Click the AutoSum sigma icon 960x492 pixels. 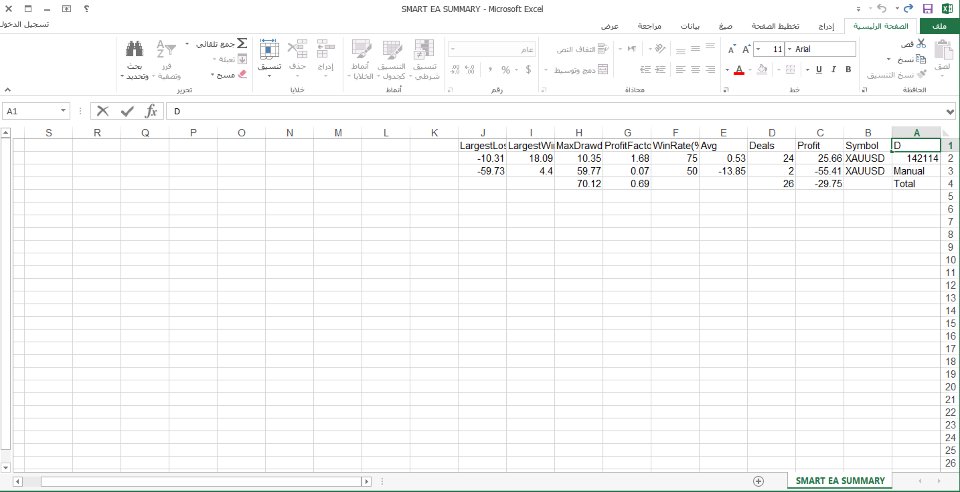tap(242, 44)
